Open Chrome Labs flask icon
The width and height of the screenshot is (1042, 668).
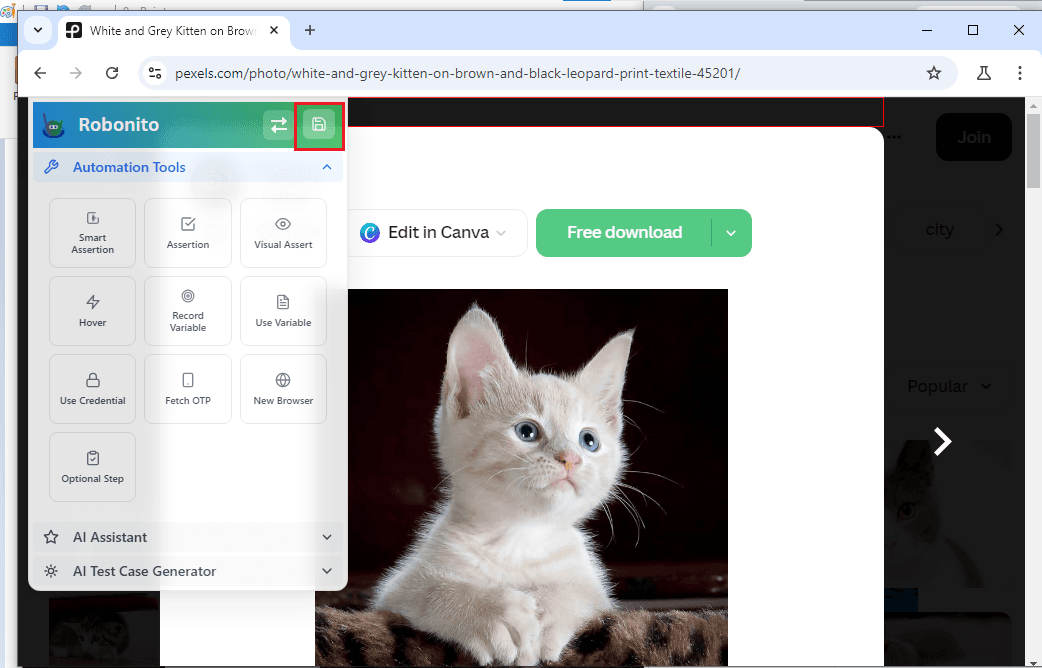point(984,73)
